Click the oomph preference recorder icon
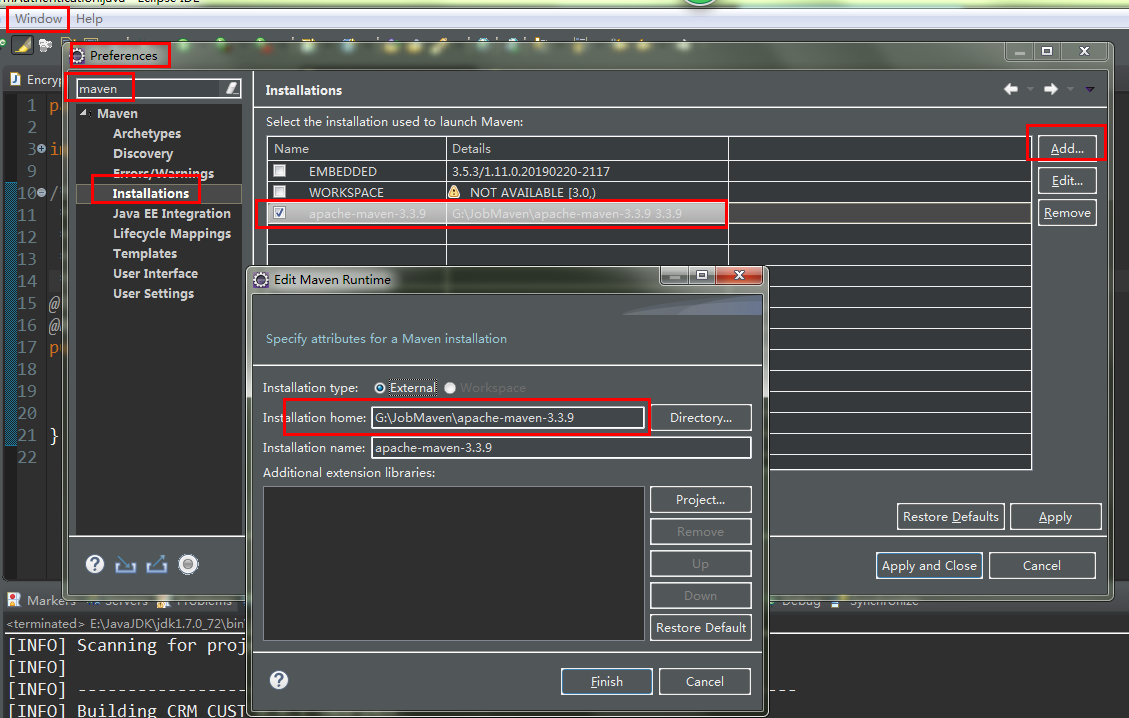This screenshot has height=718, width=1129. (188, 565)
